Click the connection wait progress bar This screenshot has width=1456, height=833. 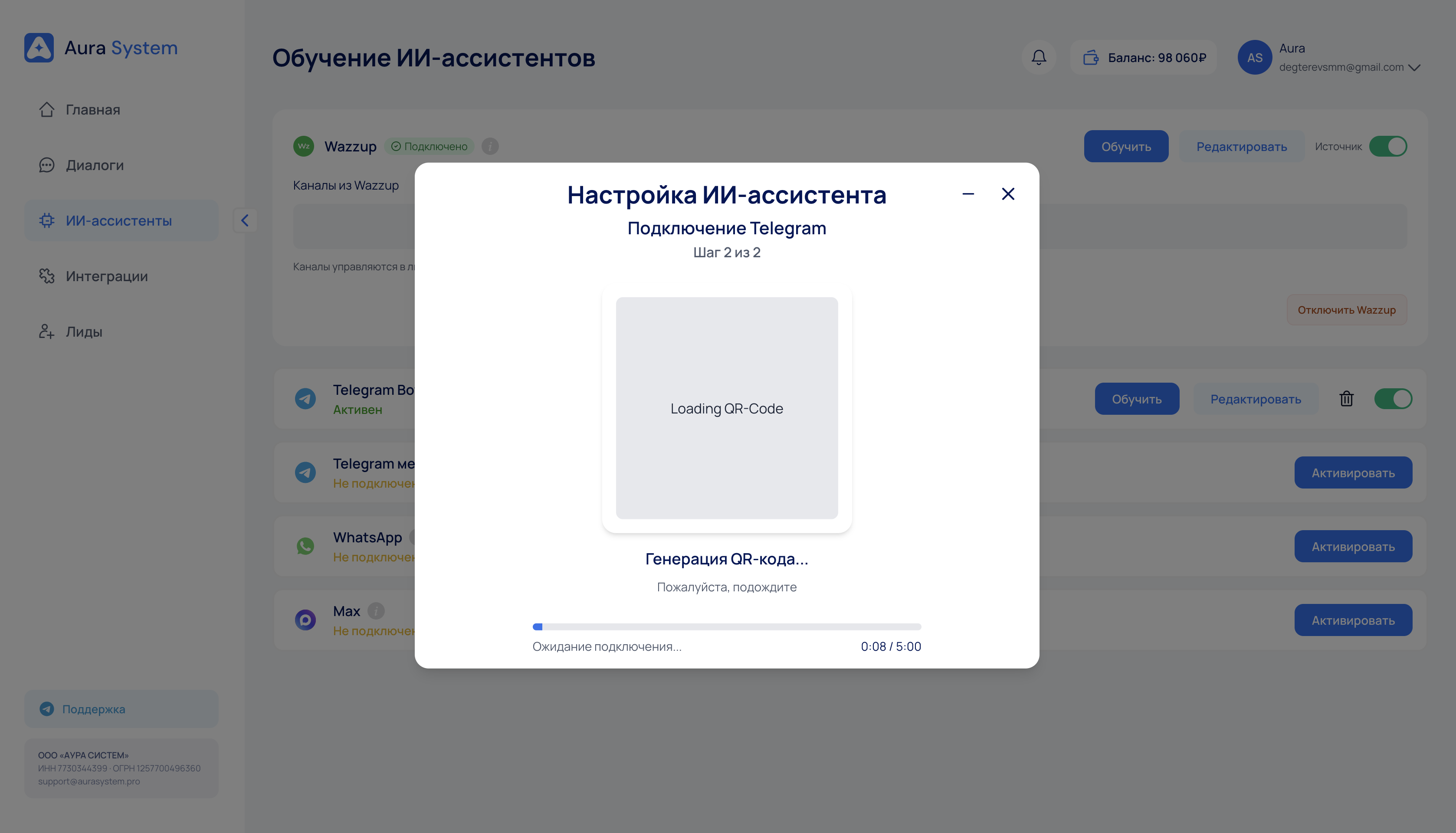click(x=727, y=626)
